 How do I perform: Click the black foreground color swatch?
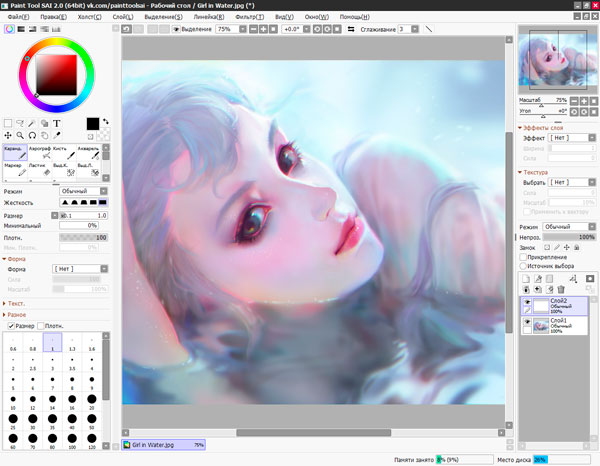pos(92,123)
